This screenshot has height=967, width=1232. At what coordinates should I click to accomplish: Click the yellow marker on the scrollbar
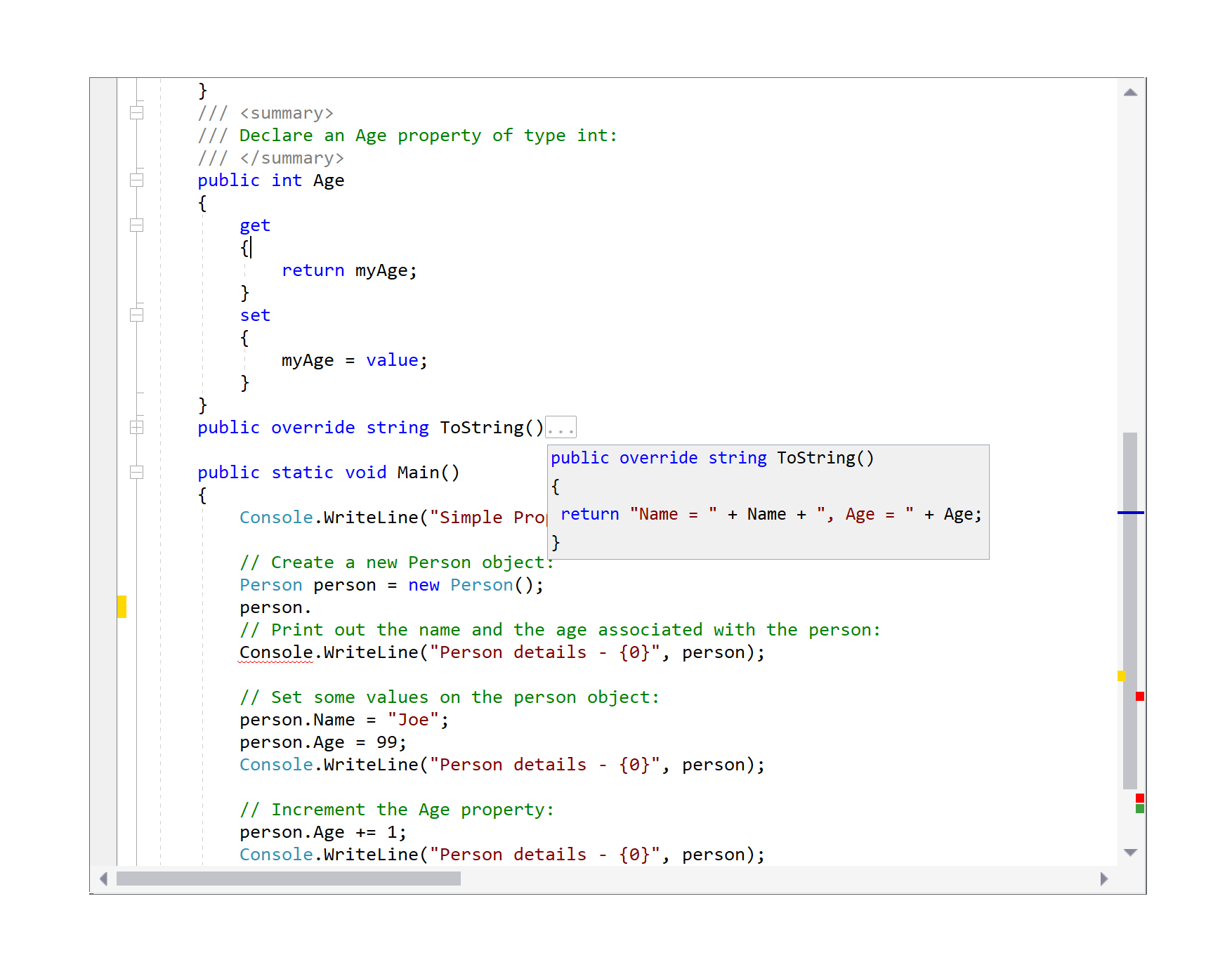coord(1122,676)
